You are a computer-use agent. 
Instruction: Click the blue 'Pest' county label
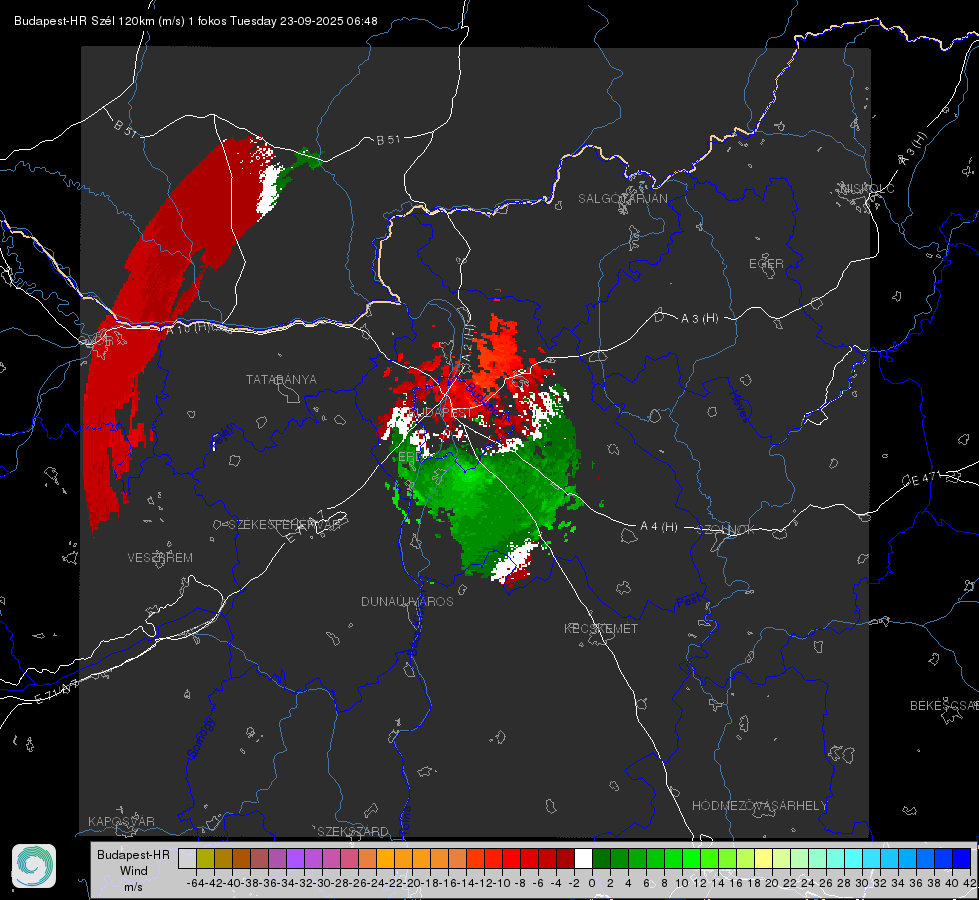tap(689, 602)
